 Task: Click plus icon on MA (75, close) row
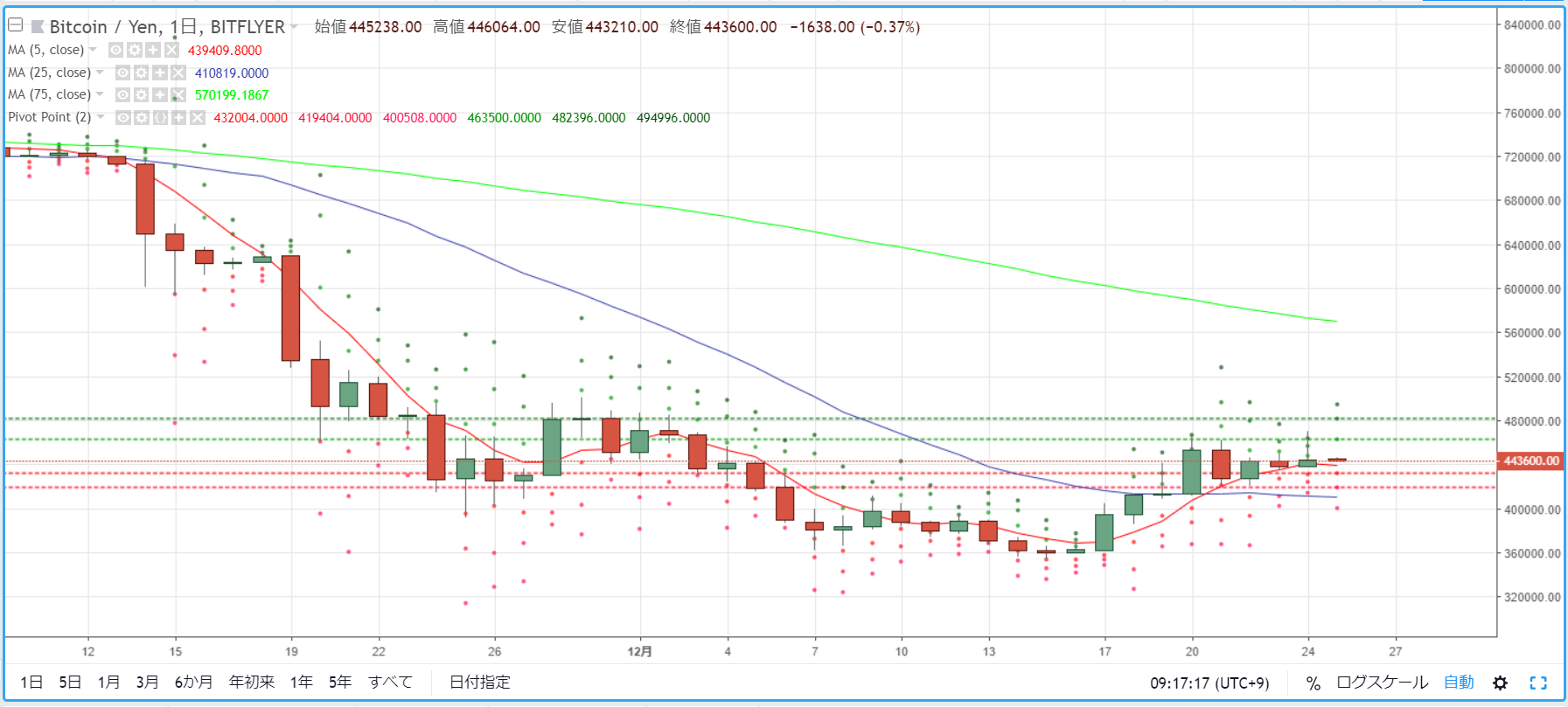160,94
